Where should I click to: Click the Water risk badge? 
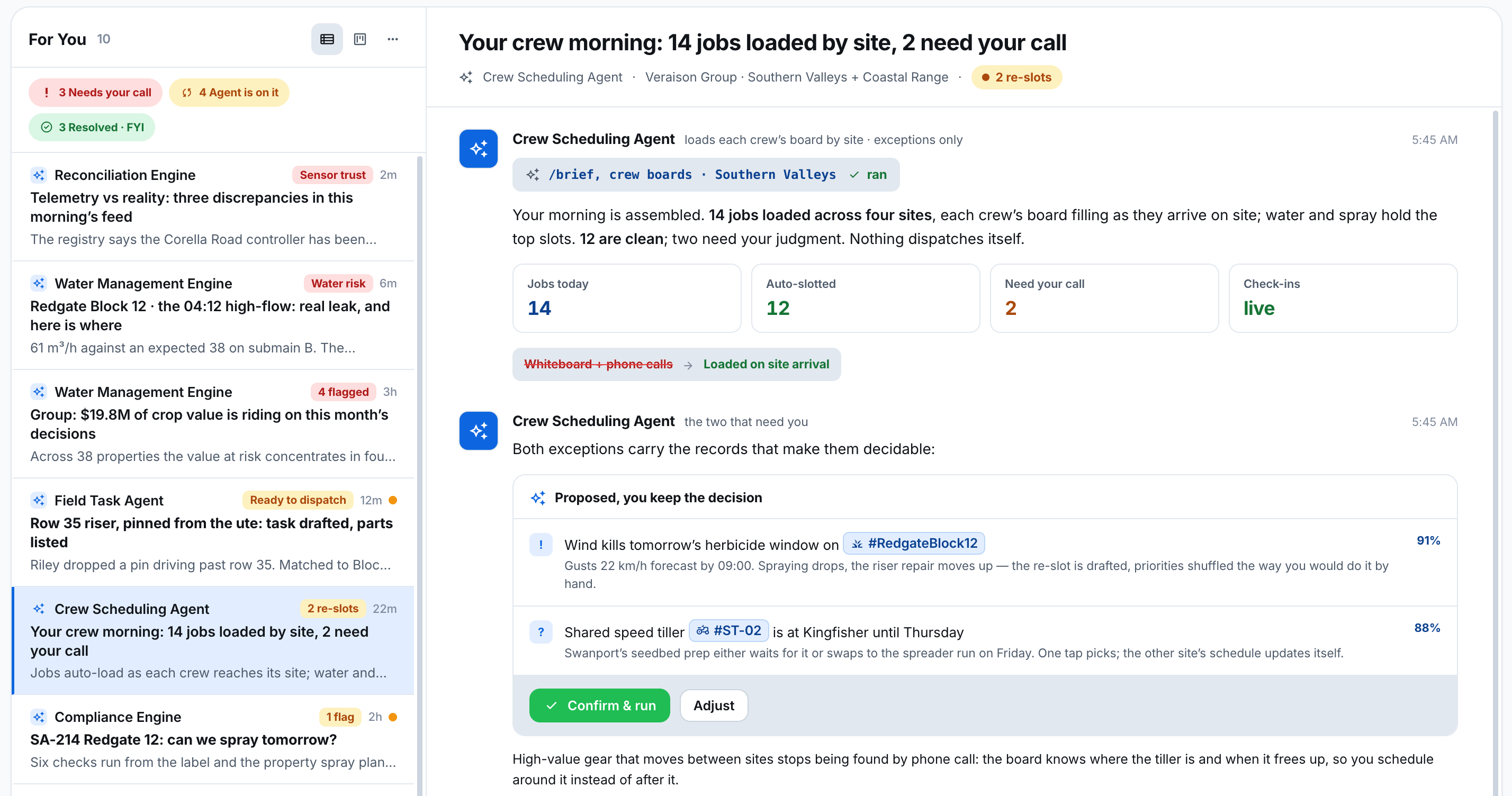coord(338,283)
